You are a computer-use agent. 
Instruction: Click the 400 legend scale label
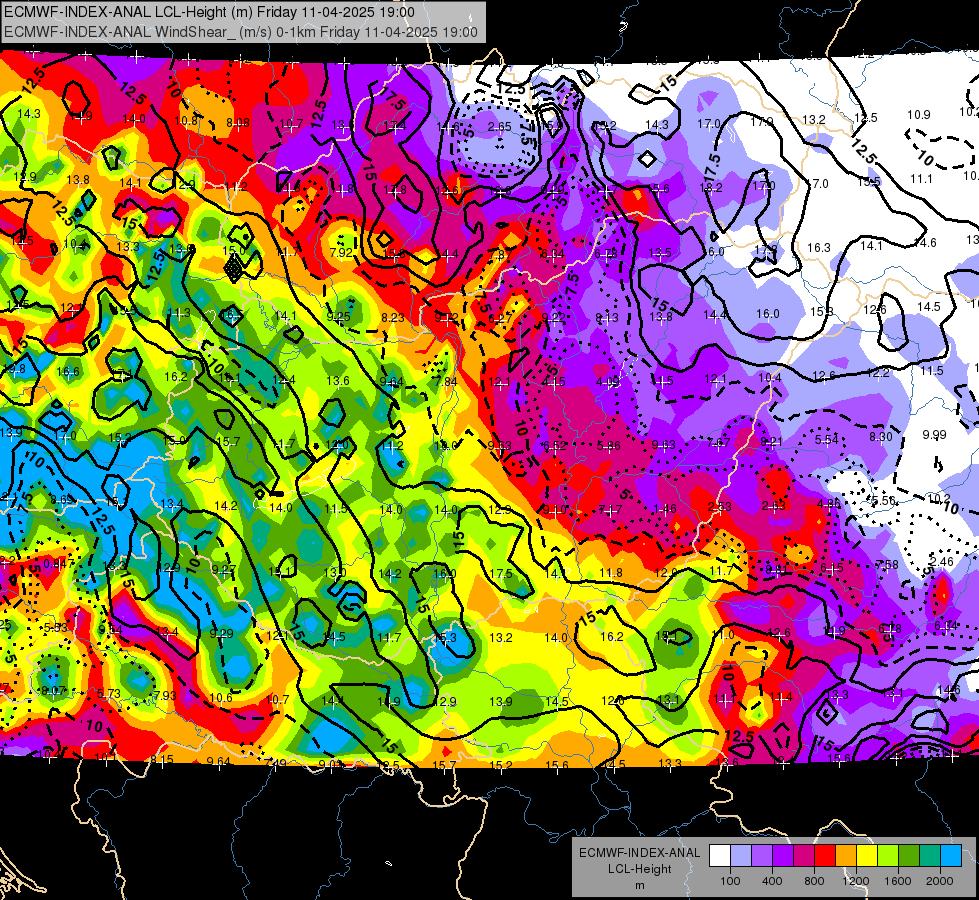coord(772,881)
